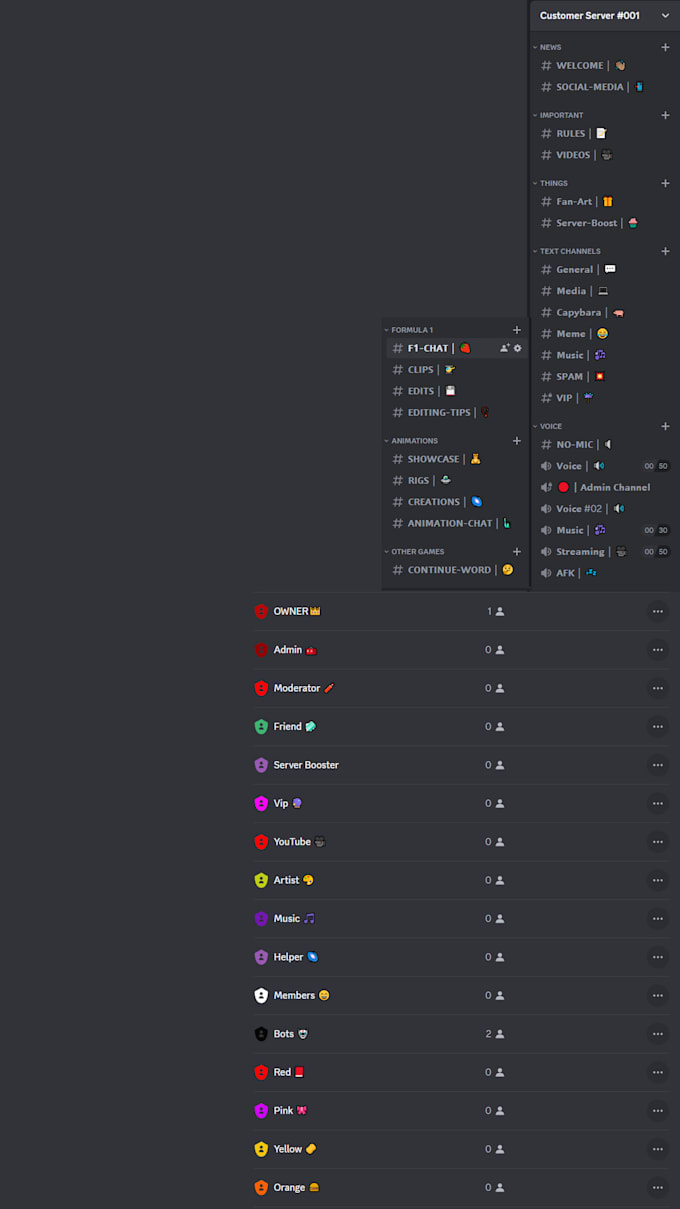Open more options for the Orange role
Image resolution: width=680 pixels, height=1209 pixels.
click(x=658, y=1187)
